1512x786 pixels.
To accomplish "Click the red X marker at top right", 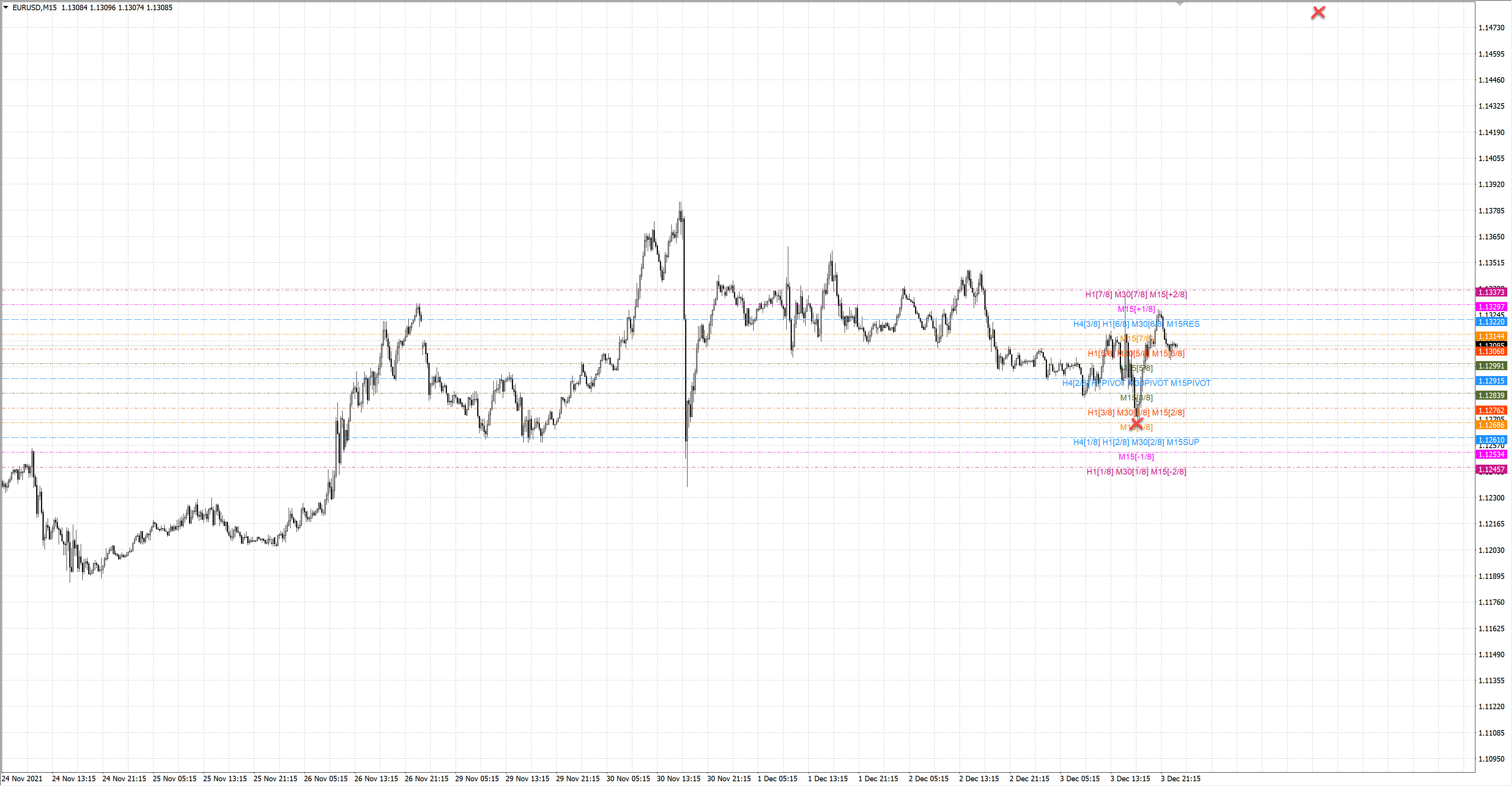I will pos(1318,12).
